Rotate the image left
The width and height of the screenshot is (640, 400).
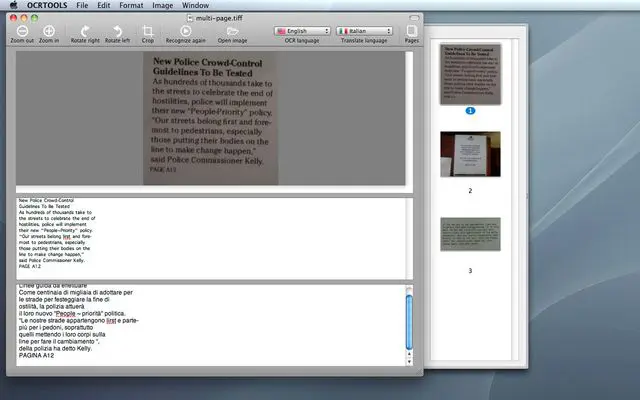117,31
